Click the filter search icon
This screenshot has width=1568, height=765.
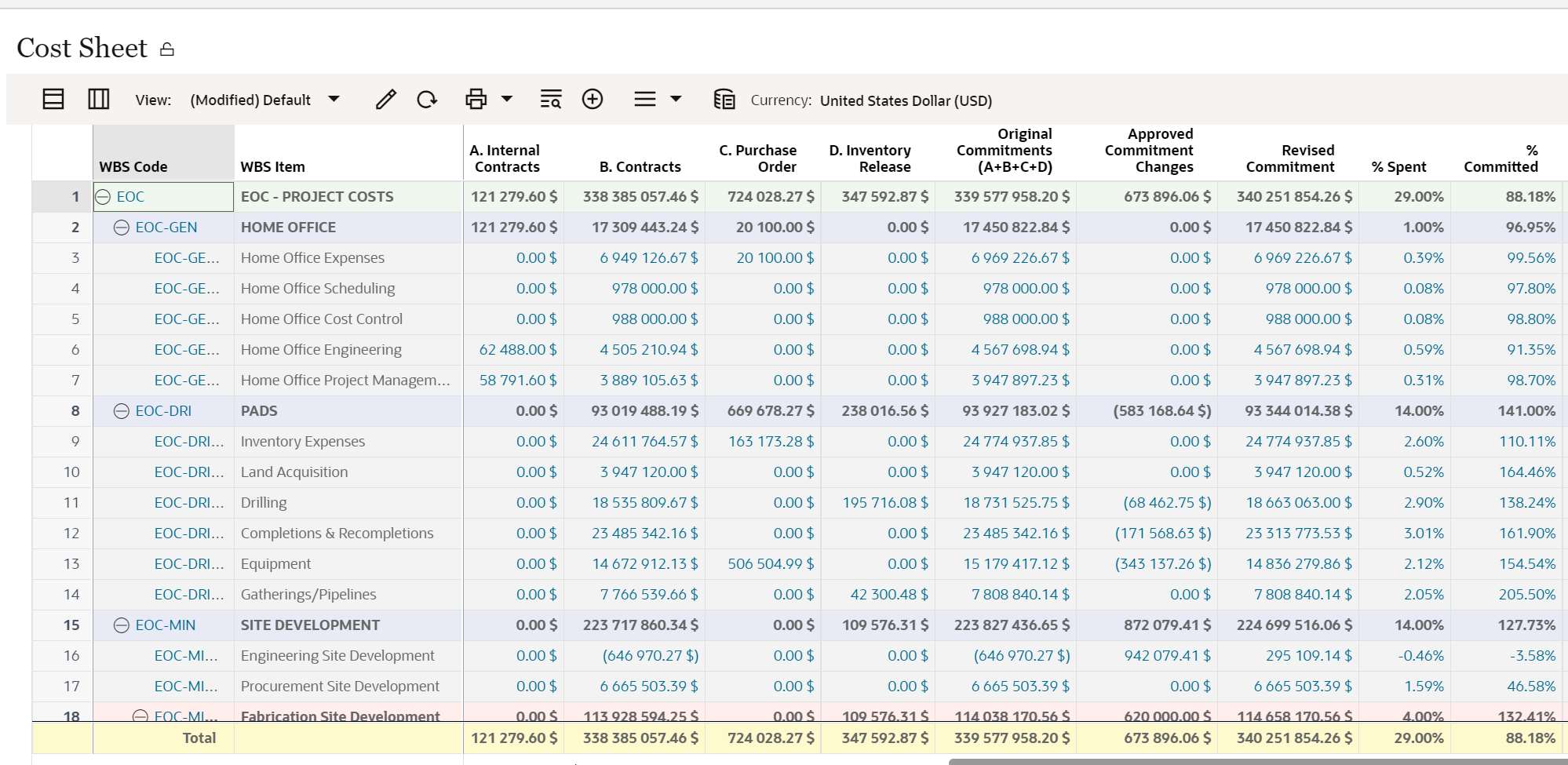pos(549,100)
